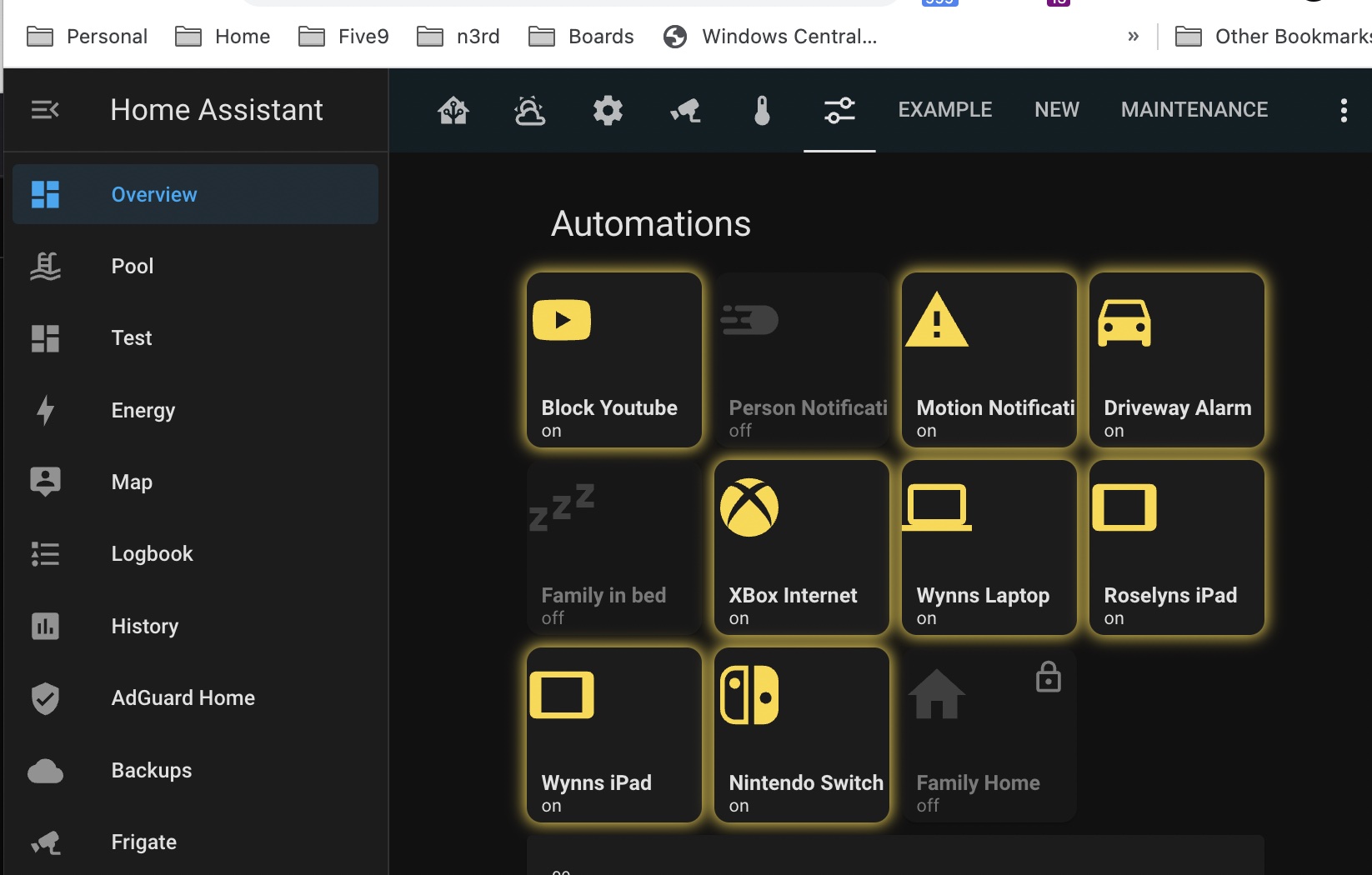Enable the Family in bed automation
The image size is (1372, 875).
click(614, 547)
